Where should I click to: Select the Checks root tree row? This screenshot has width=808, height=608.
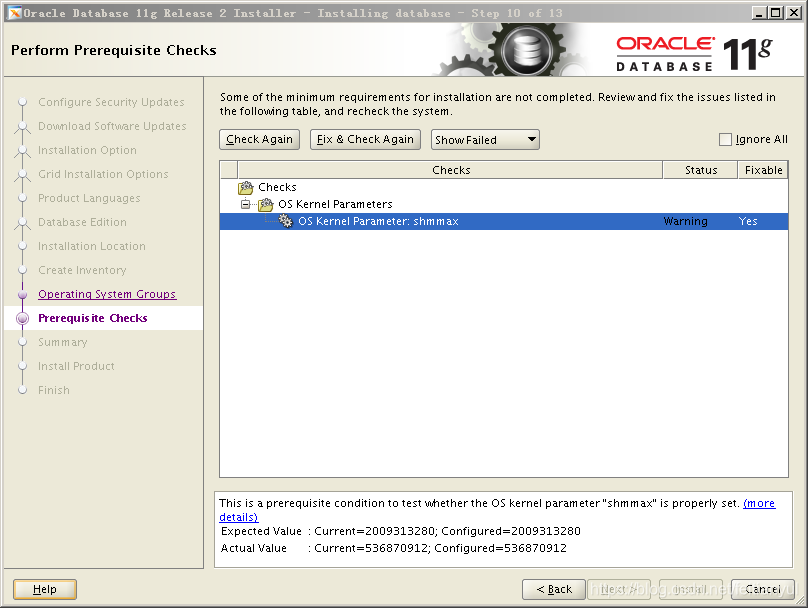(503, 188)
